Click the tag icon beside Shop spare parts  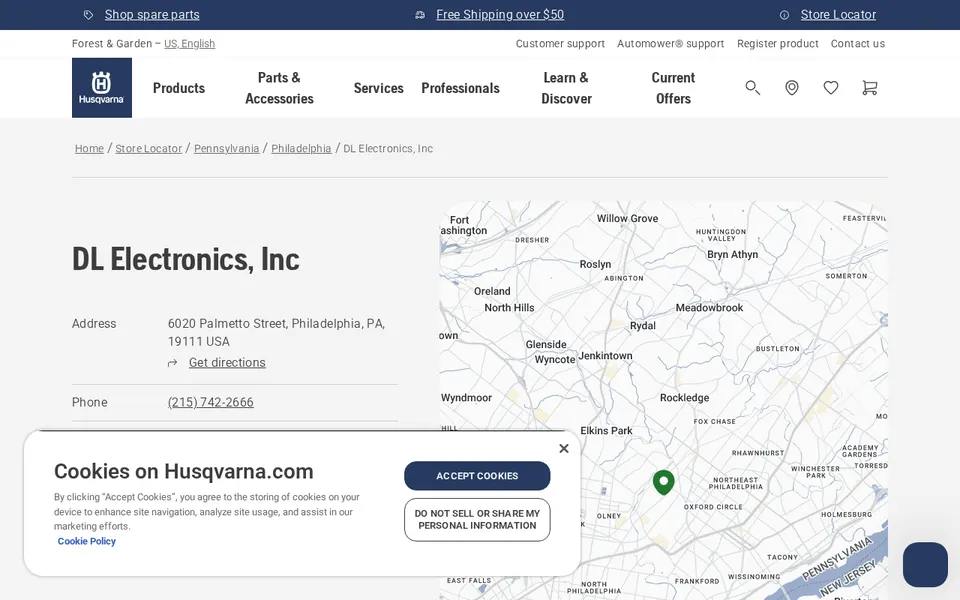pos(89,15)
